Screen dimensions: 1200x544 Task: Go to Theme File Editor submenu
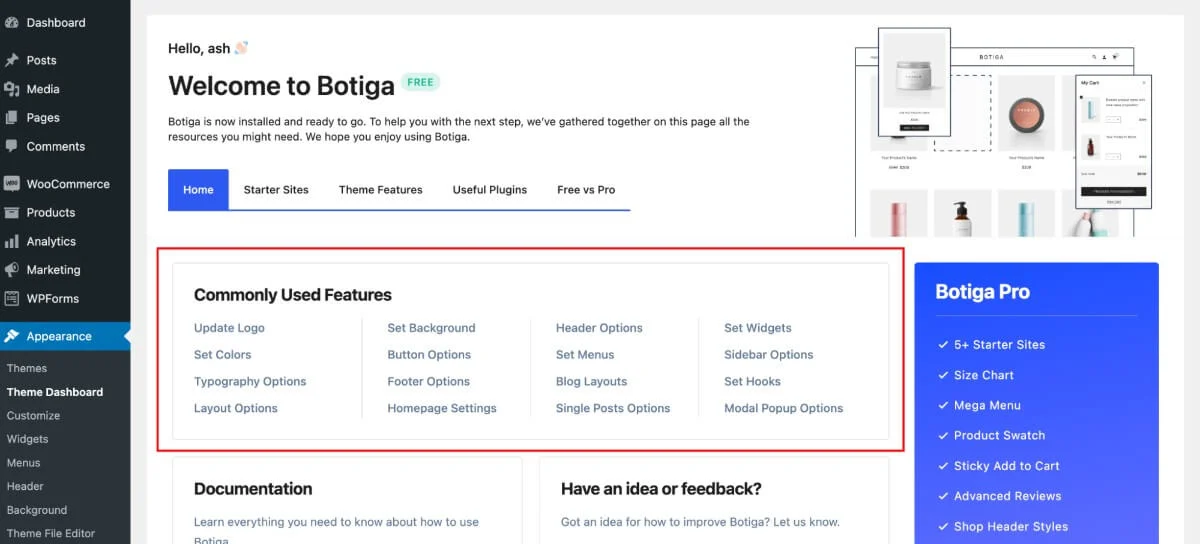pos(51,534)
